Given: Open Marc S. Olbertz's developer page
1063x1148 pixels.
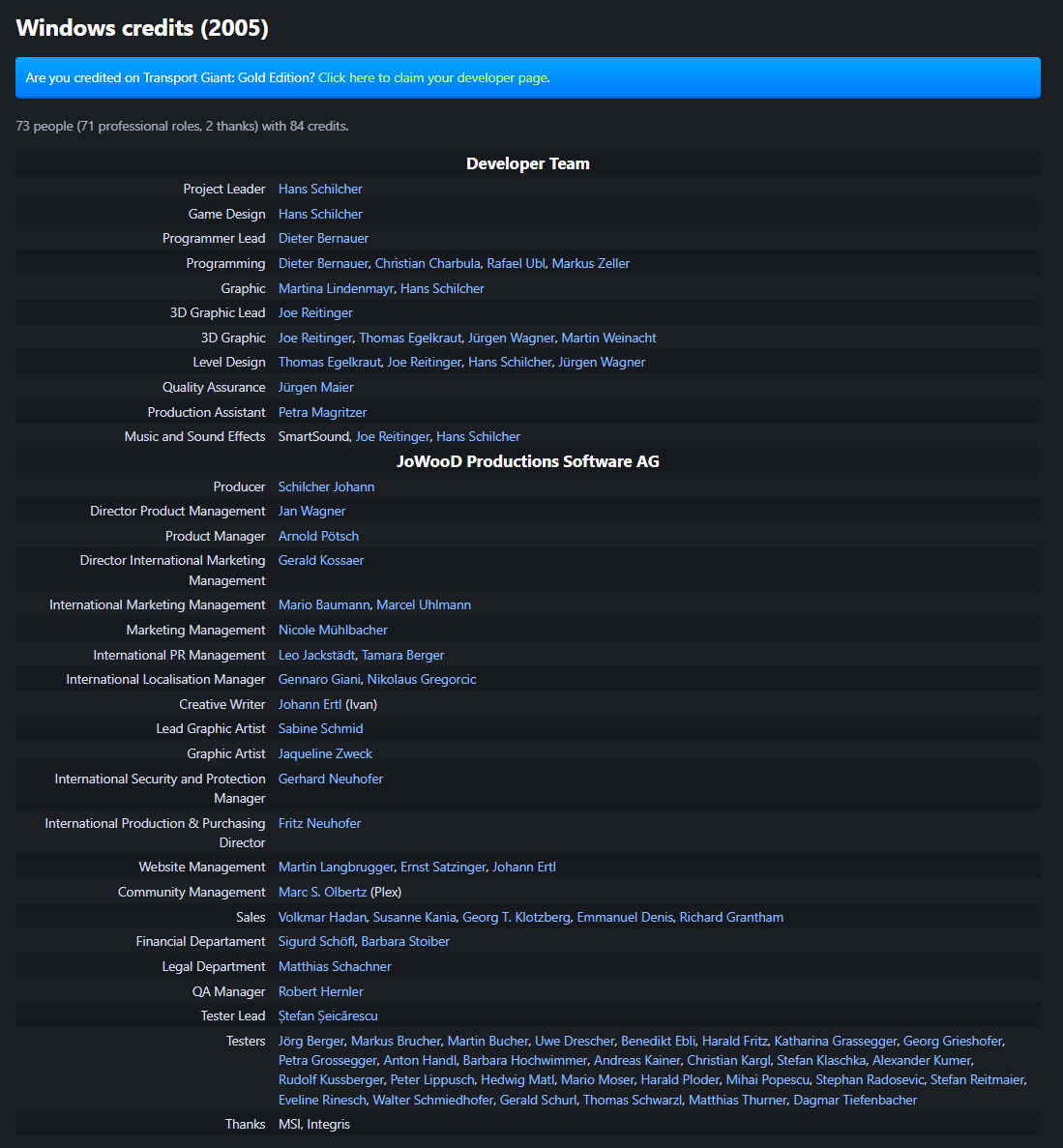Looking at the screenshot, I should click(322, 892).
